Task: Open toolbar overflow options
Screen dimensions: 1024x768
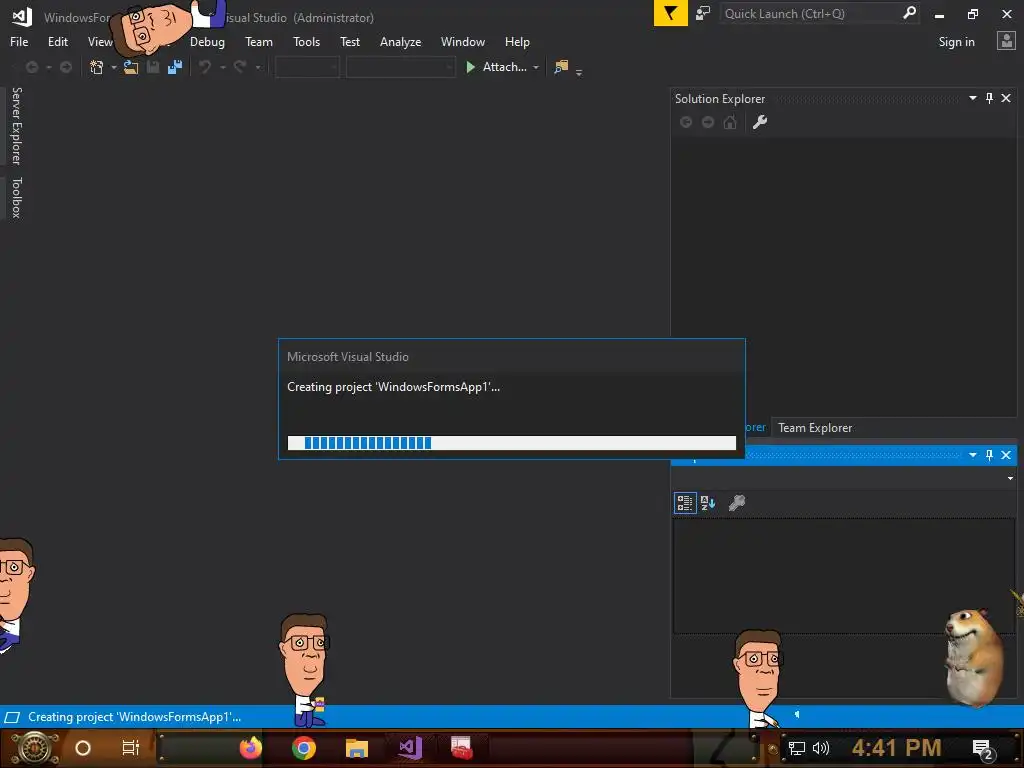Action: pyautogui.click(x=579, y=72)
